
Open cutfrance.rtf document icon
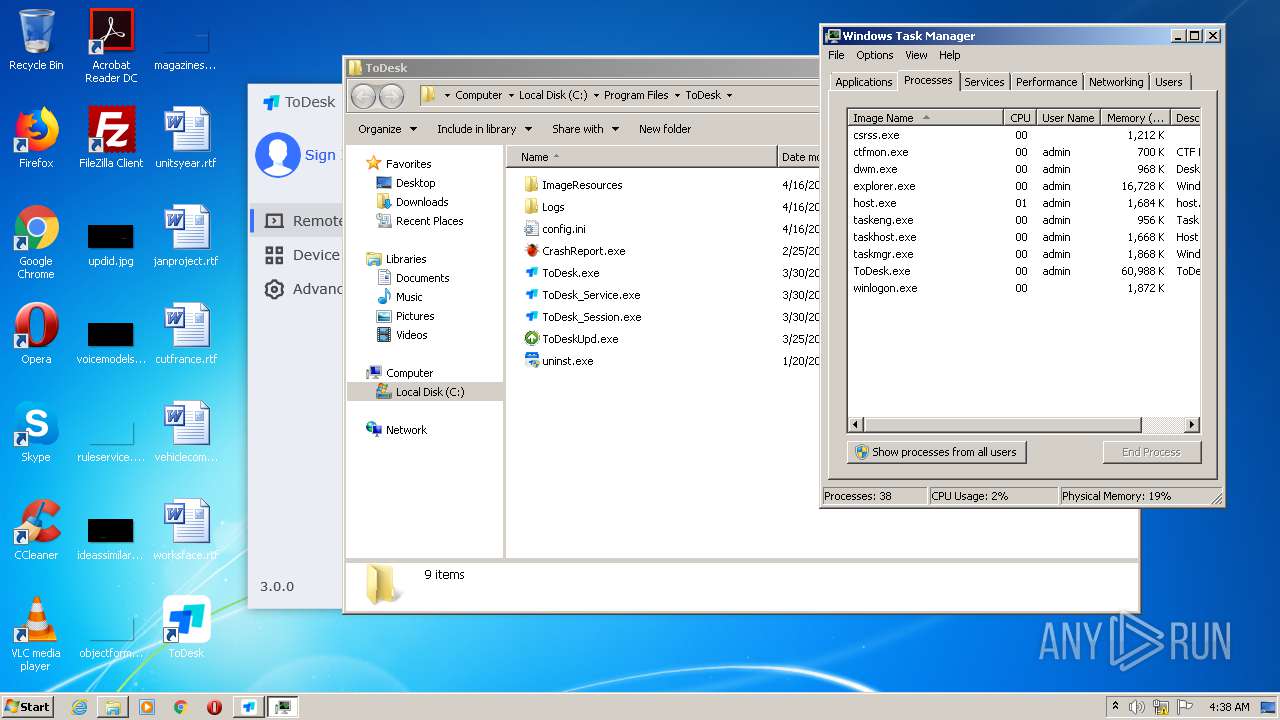coord(186,333)
